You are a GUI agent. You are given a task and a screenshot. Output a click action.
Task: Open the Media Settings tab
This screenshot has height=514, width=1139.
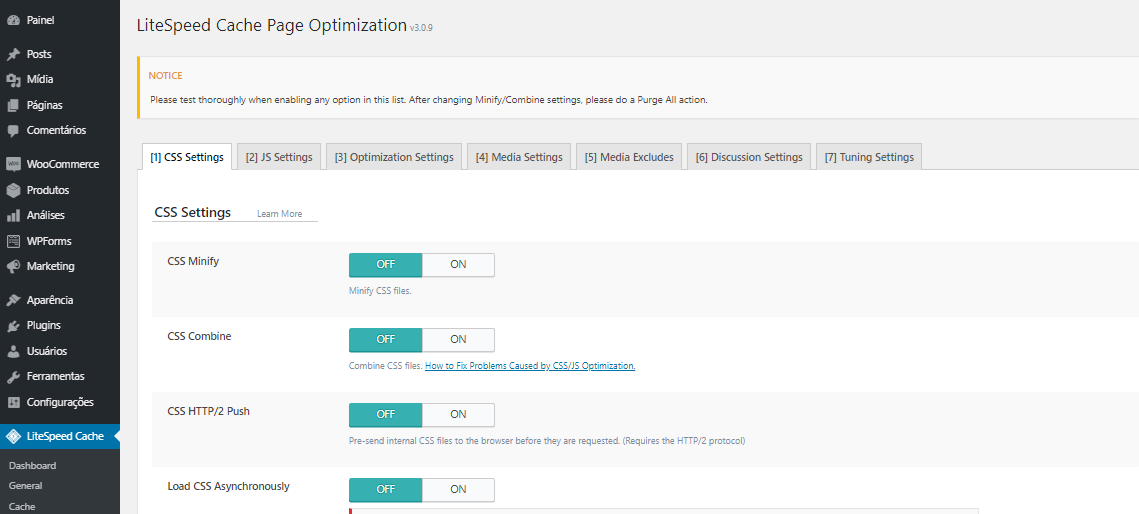click(x=518, y=157)
